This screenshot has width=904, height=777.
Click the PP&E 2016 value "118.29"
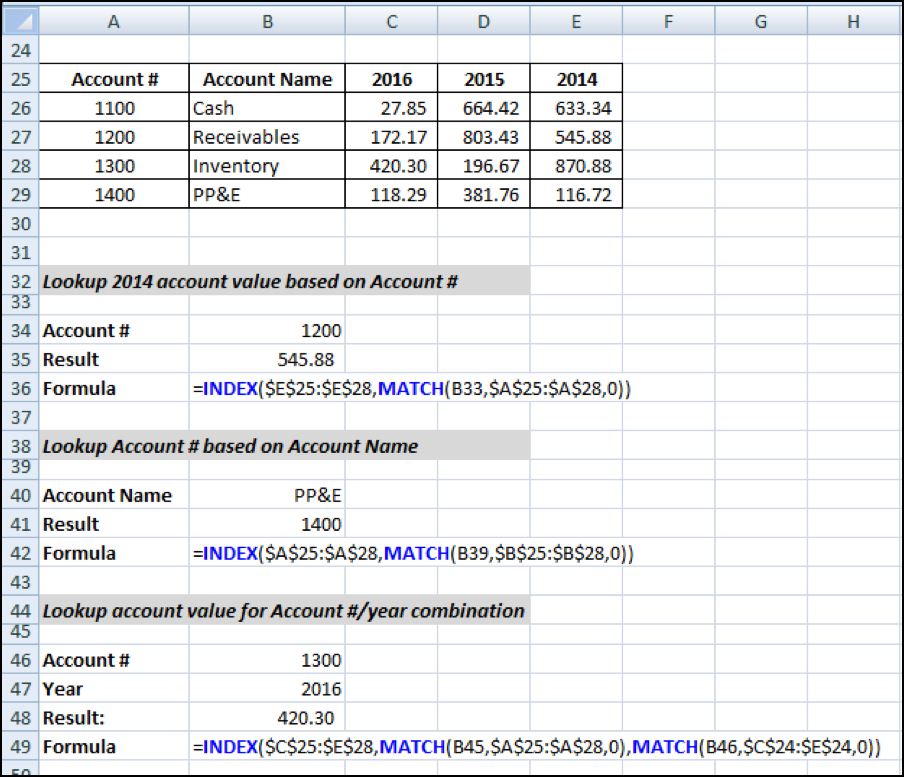coord(391,194)
